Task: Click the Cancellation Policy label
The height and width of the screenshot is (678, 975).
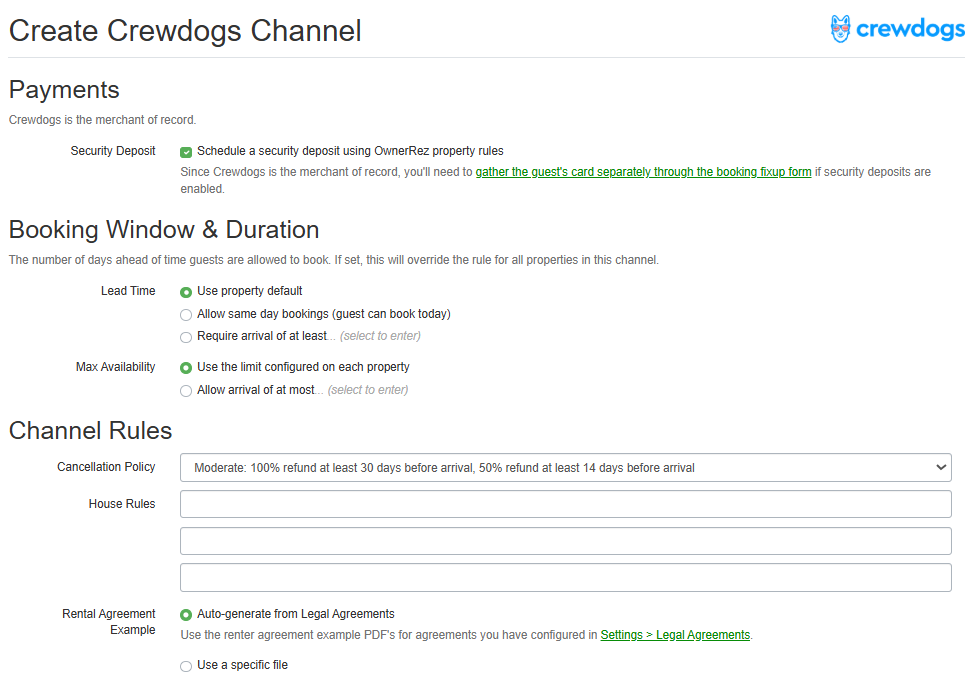Action: coord(106,467)
